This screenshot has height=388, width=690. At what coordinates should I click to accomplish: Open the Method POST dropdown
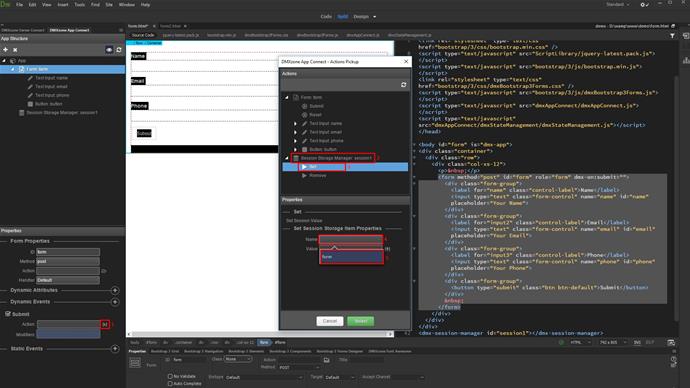pyautogui.click(x=299, y=367)
